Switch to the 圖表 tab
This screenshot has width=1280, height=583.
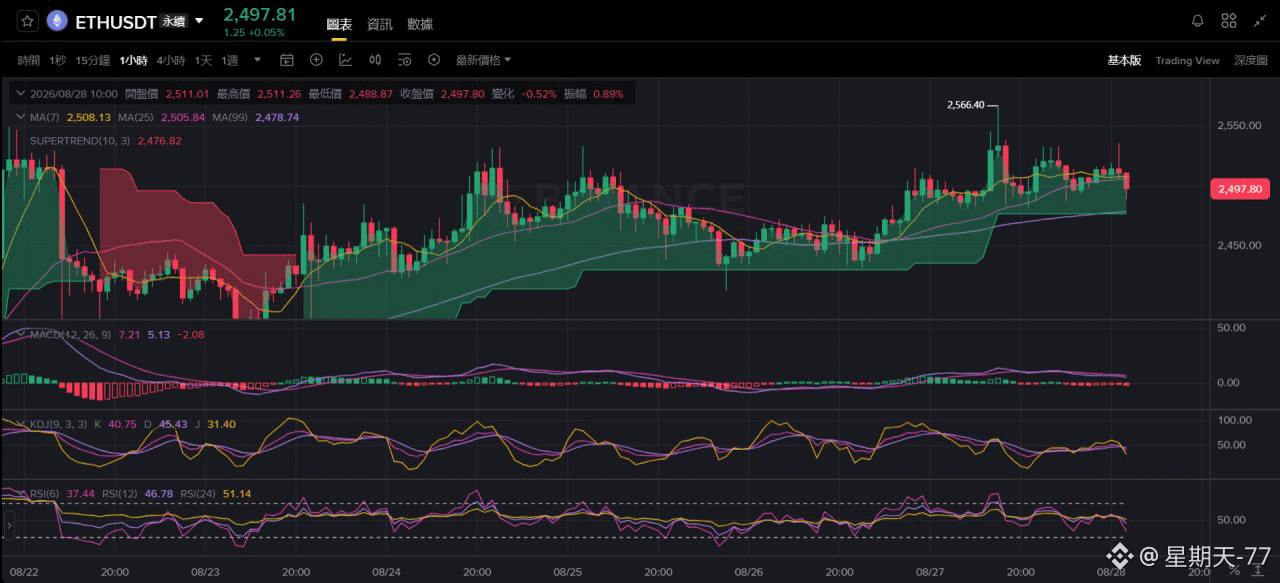pos(339,23)
